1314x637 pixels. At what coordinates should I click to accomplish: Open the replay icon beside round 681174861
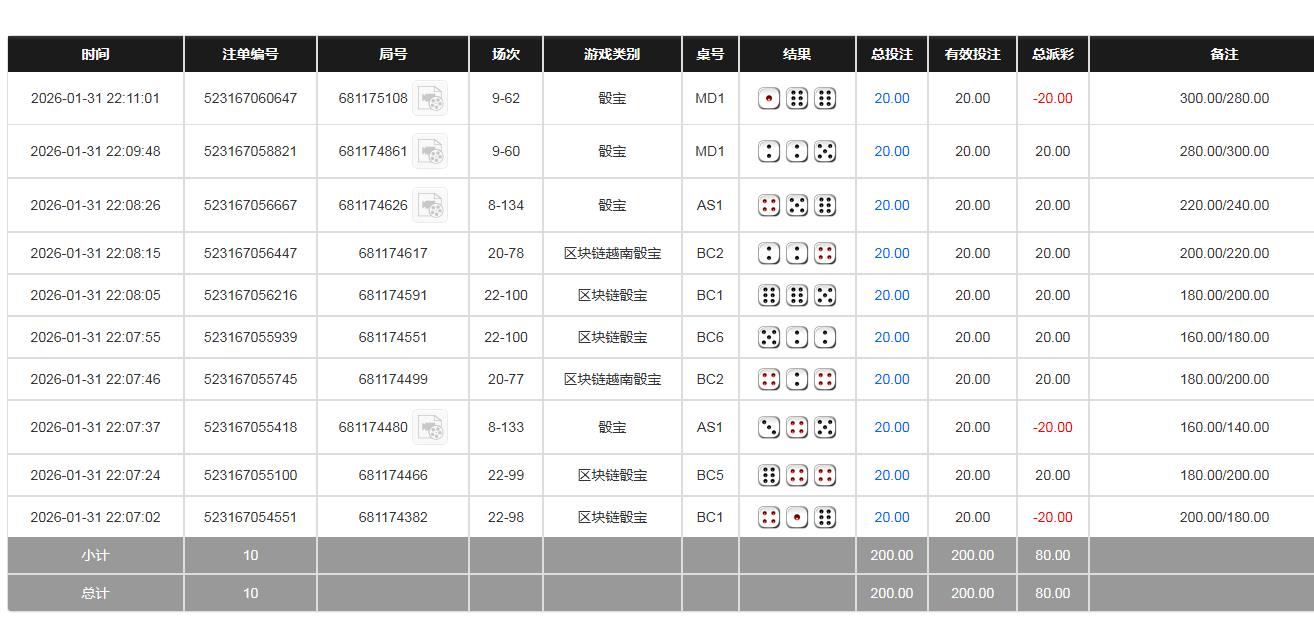(430, 150)
